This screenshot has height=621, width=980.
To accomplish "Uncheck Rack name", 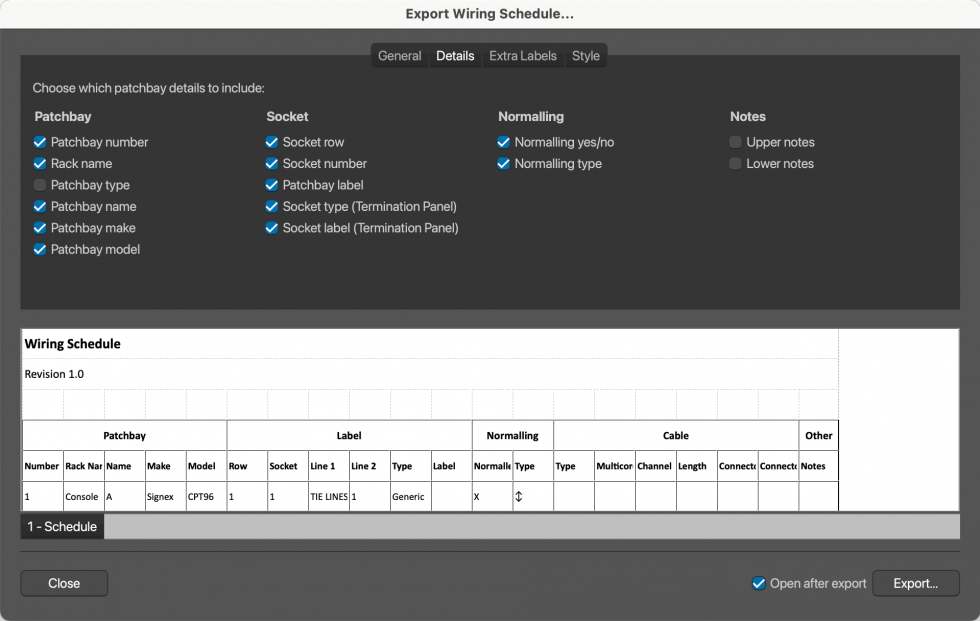I will (x=39, y=163).
